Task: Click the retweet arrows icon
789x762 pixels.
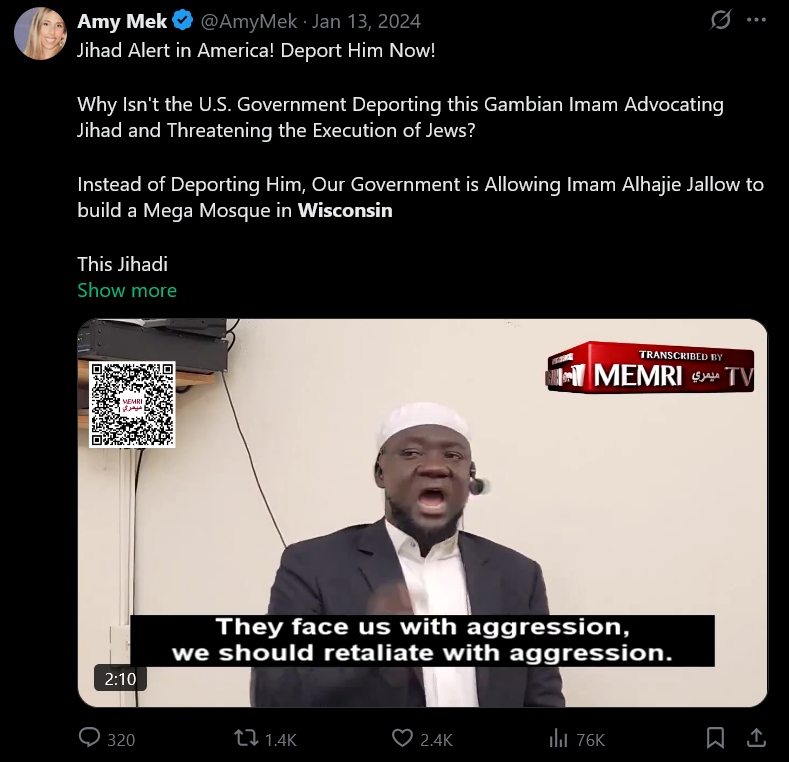Action: [x=247, y=738]
